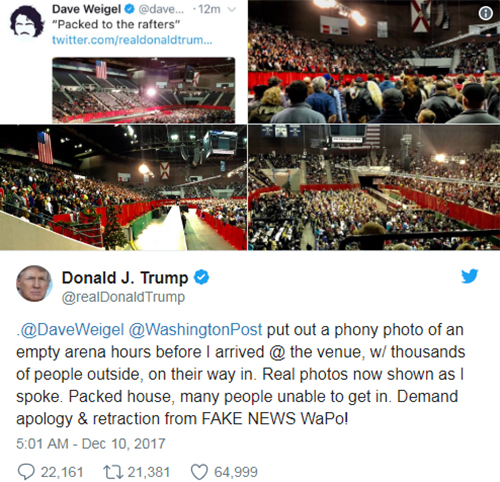Open Donald J. Trump's profile photo

(x=34, y=284)
